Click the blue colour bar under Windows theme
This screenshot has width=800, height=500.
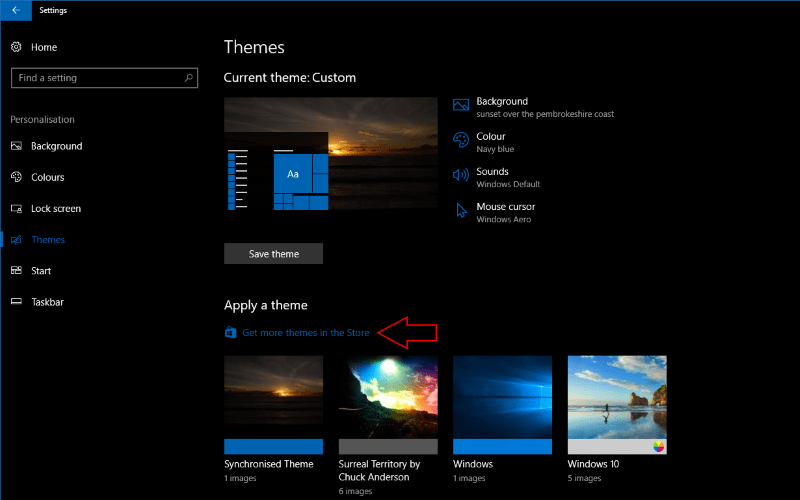[x=503, y=446]
